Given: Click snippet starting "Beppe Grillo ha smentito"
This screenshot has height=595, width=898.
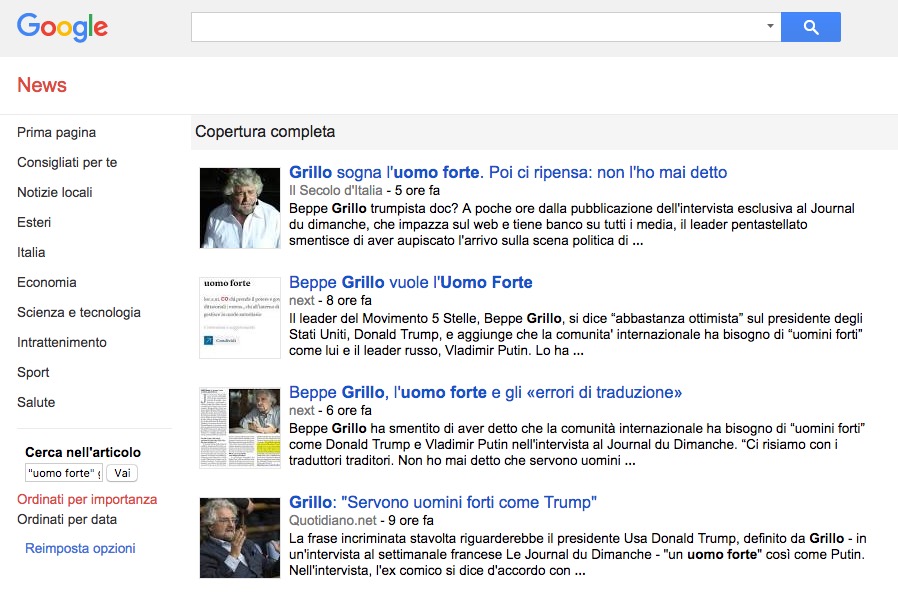Looking at the screenshot, I should 577,444.
